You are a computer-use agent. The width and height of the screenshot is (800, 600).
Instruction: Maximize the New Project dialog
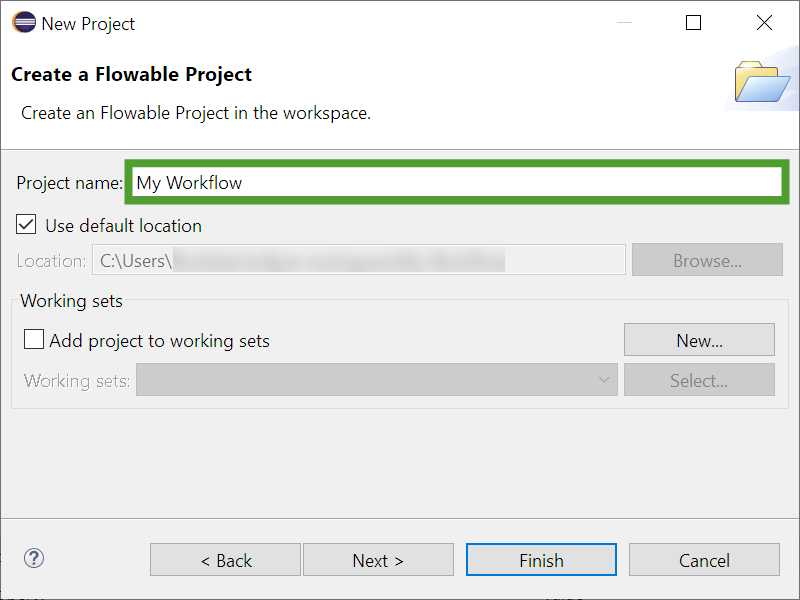(693, 23)
